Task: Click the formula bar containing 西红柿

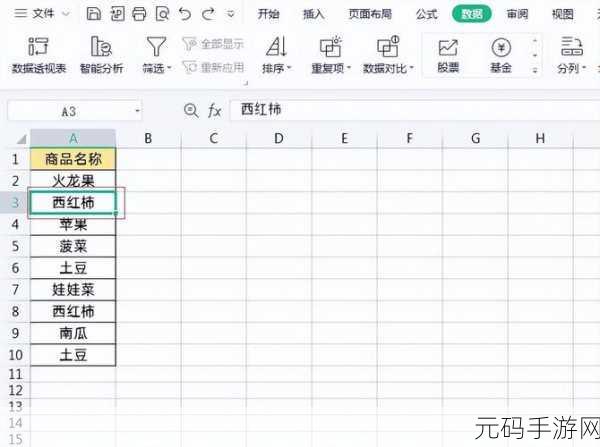Action: click(x=414, y=110)
